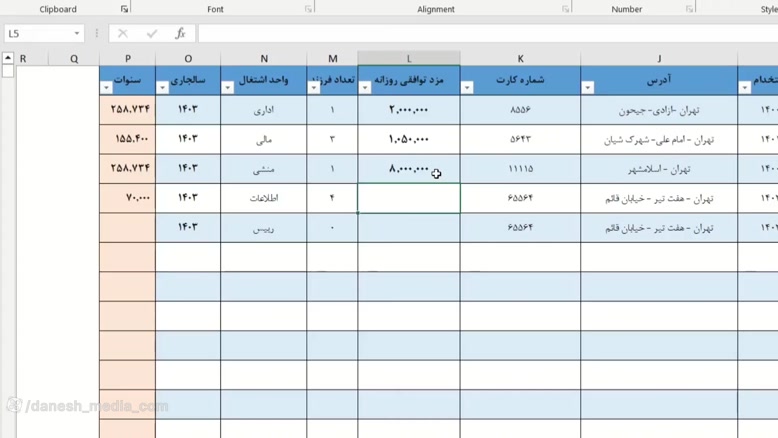
Task: Click the Cancel (X) formula bar icon
Action: point(123,33)
